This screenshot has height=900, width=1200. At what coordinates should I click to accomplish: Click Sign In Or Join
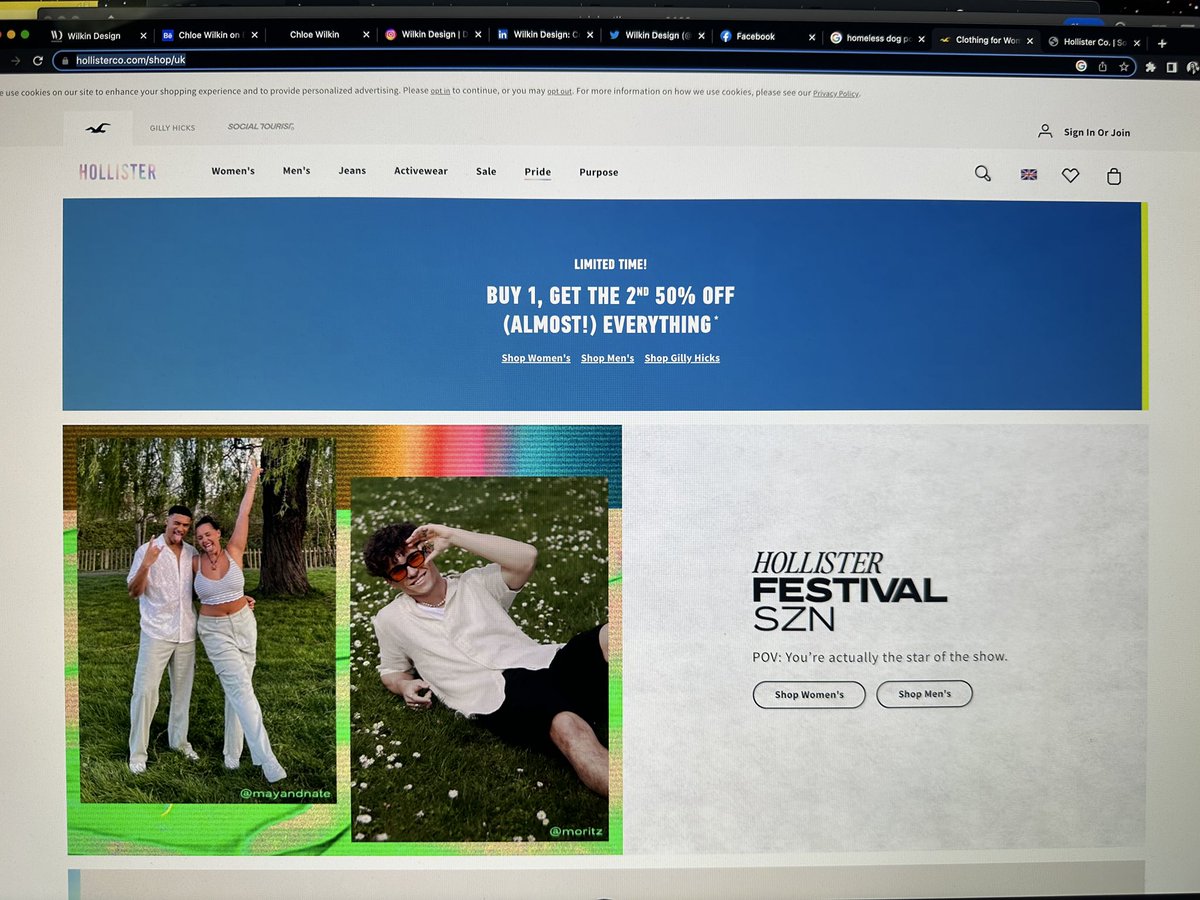click(1085, 132)
